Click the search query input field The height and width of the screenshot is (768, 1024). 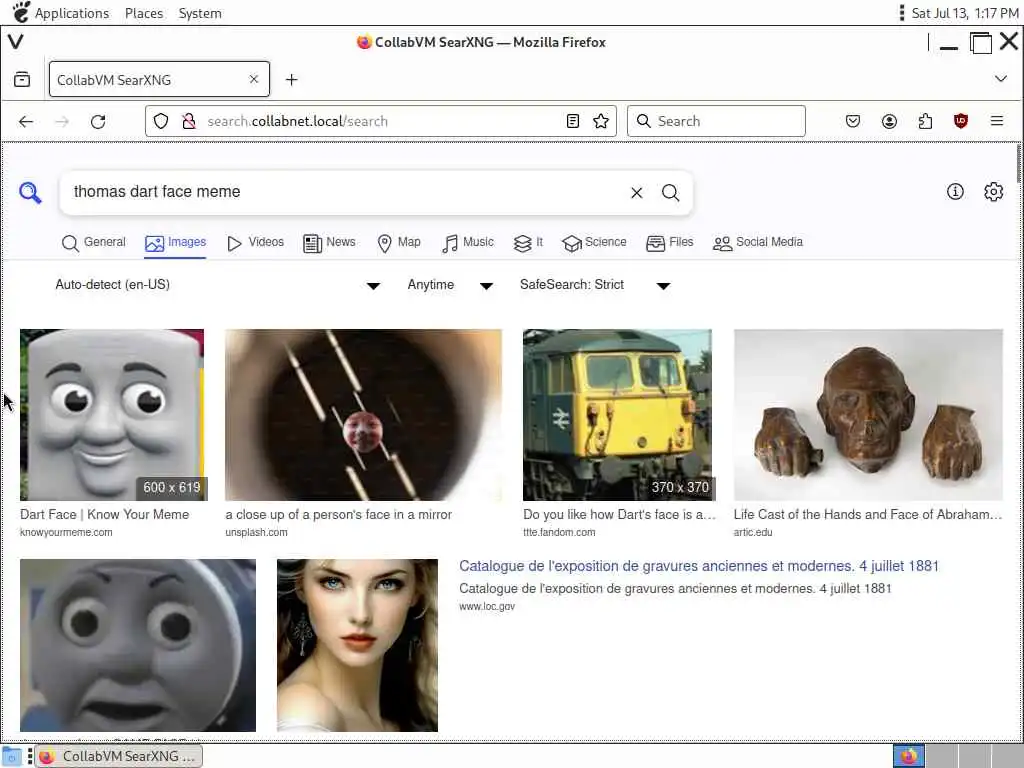[346, 192]
